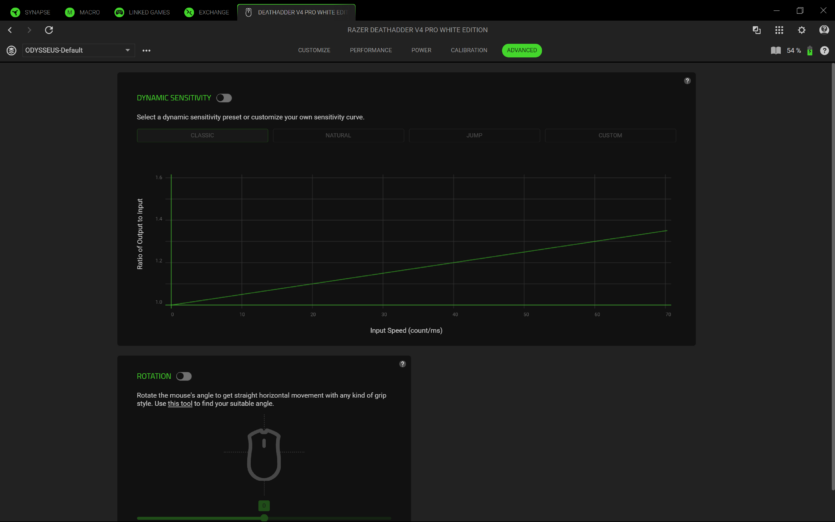Switch to the Performance tab
The height and width of the screenshot is (522, 835).
[370, 50]
